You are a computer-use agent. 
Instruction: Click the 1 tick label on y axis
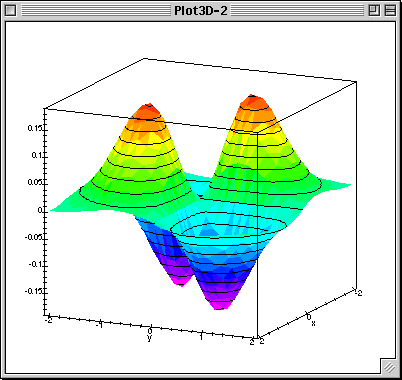click(201, 337)
